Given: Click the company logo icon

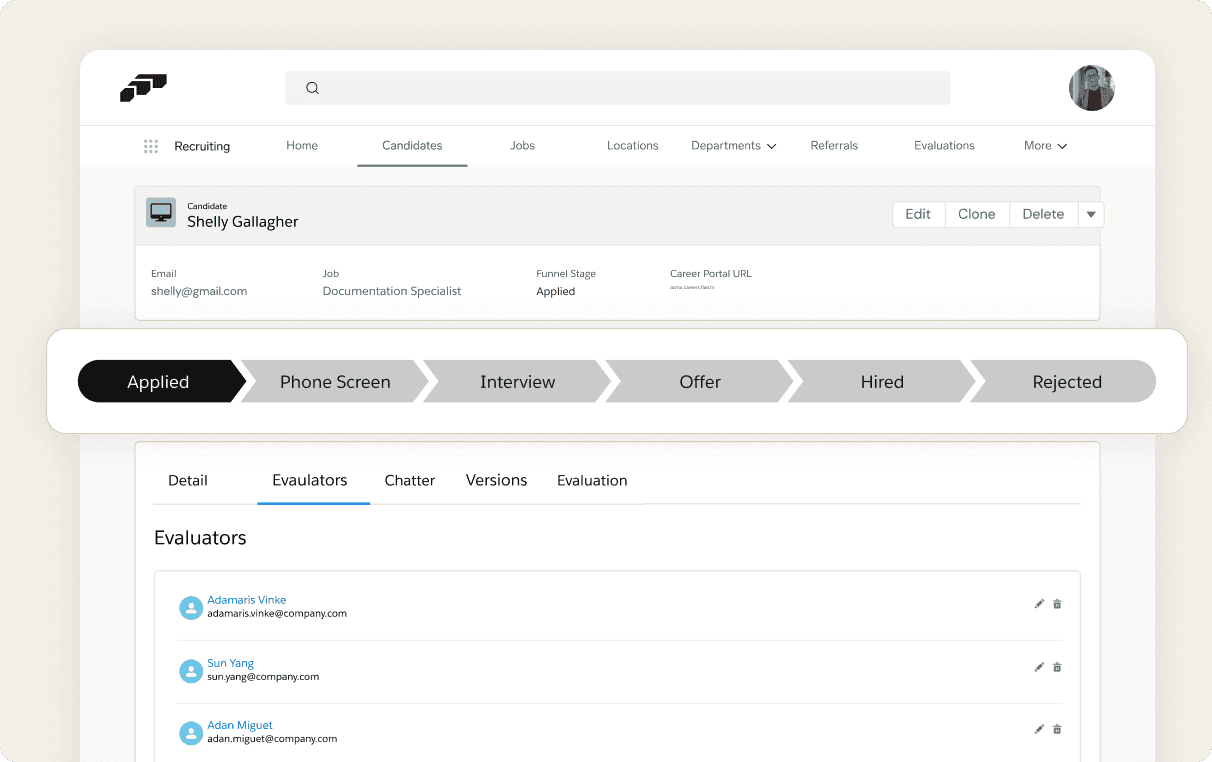Looking at the screenshot, I should (x=143, y=88).
